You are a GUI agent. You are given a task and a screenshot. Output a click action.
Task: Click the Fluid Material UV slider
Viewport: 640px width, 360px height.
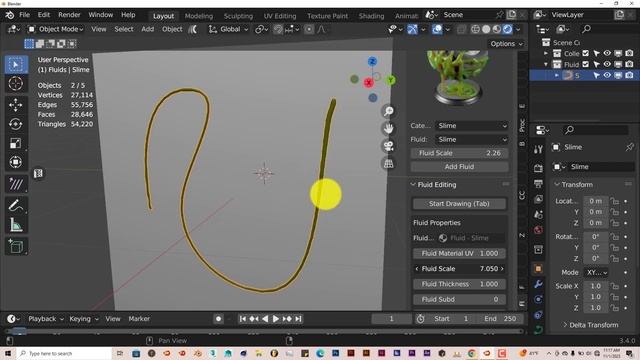pyautogui.click(x=459, y=253)
